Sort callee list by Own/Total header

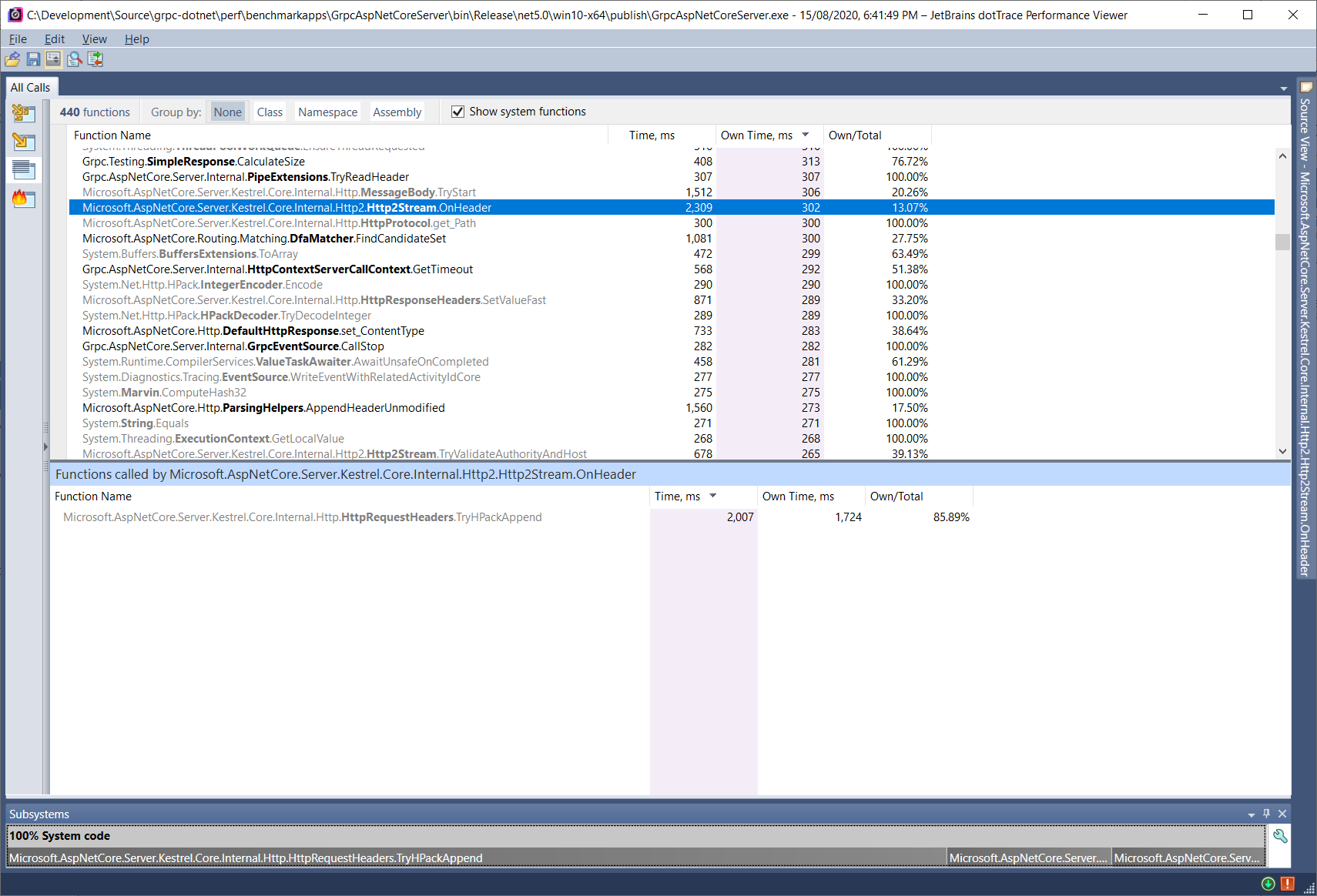point(919,496)
